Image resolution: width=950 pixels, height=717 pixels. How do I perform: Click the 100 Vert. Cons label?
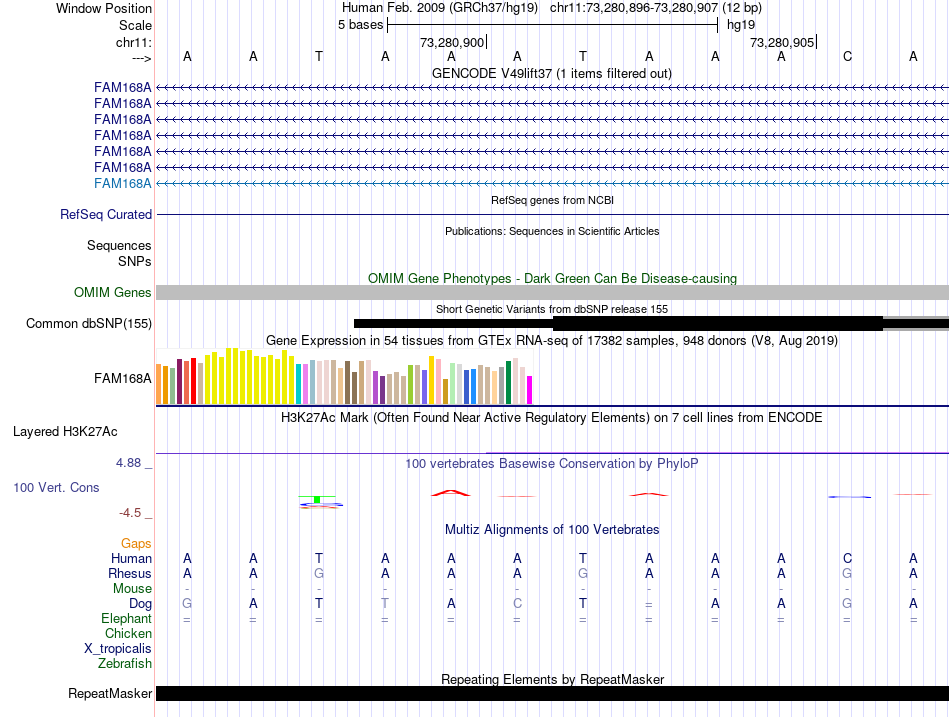(56, 487)
